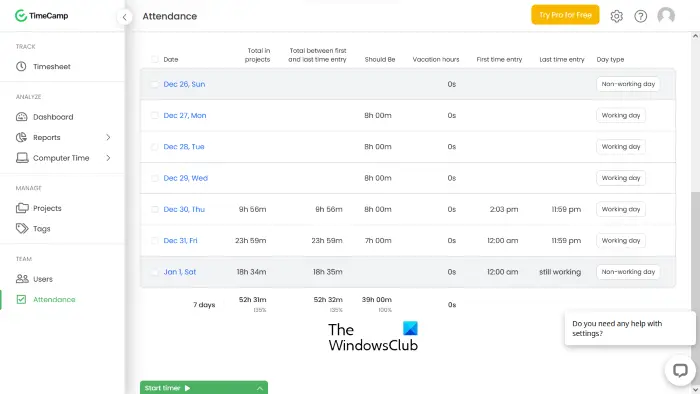
Task: Click the 23h 59m total in projects cell
Action: (251, 240)
